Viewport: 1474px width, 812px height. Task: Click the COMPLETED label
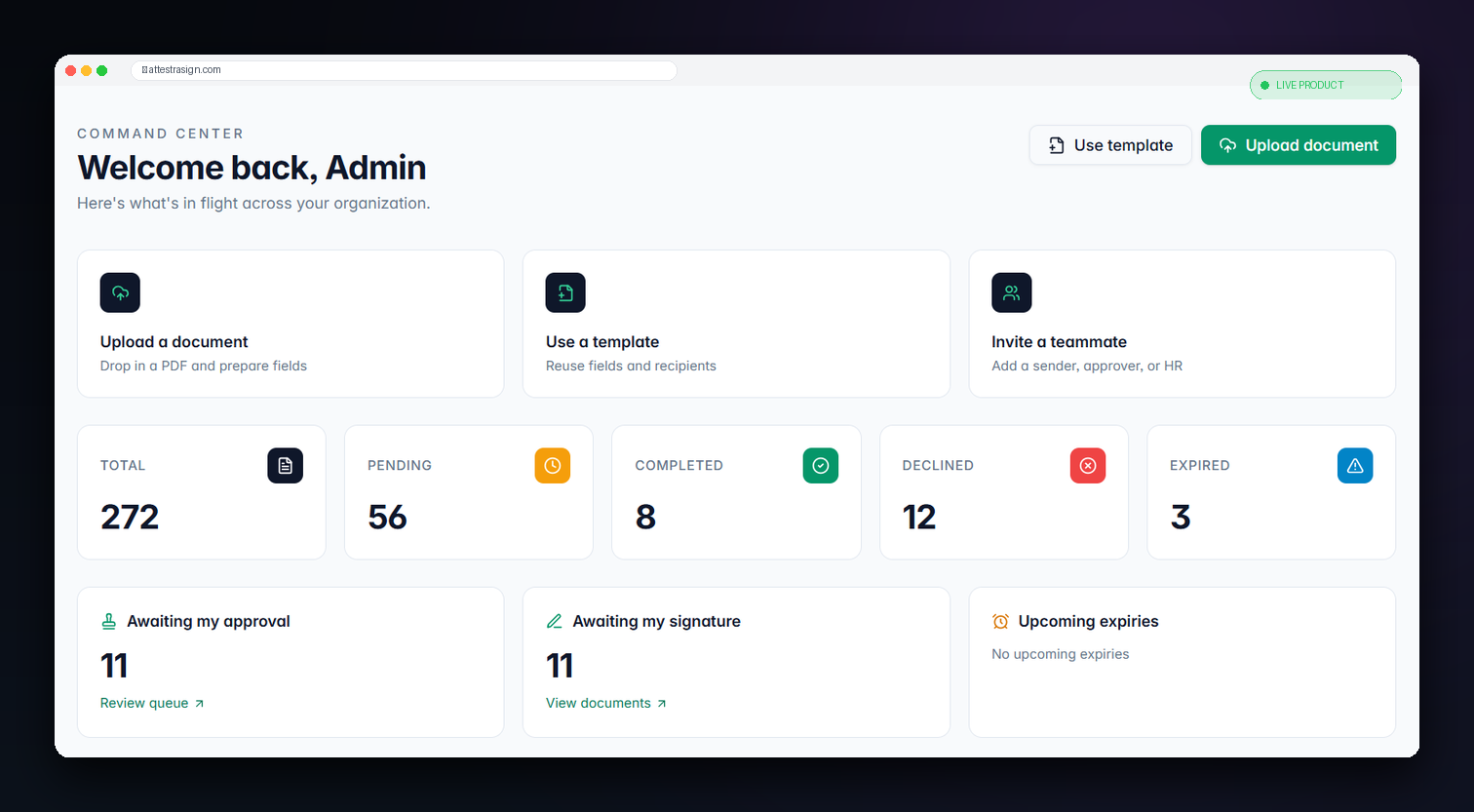679,466
